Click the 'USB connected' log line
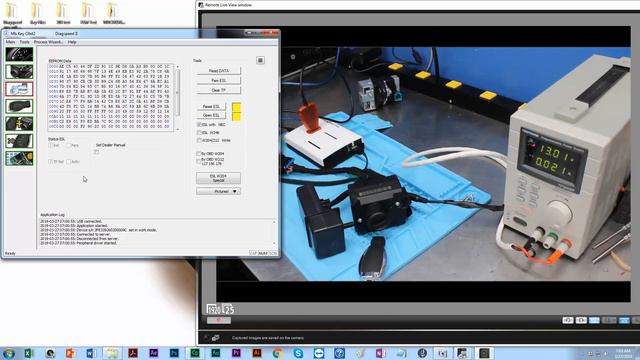The image size is (640, 360). coord(71,221)
